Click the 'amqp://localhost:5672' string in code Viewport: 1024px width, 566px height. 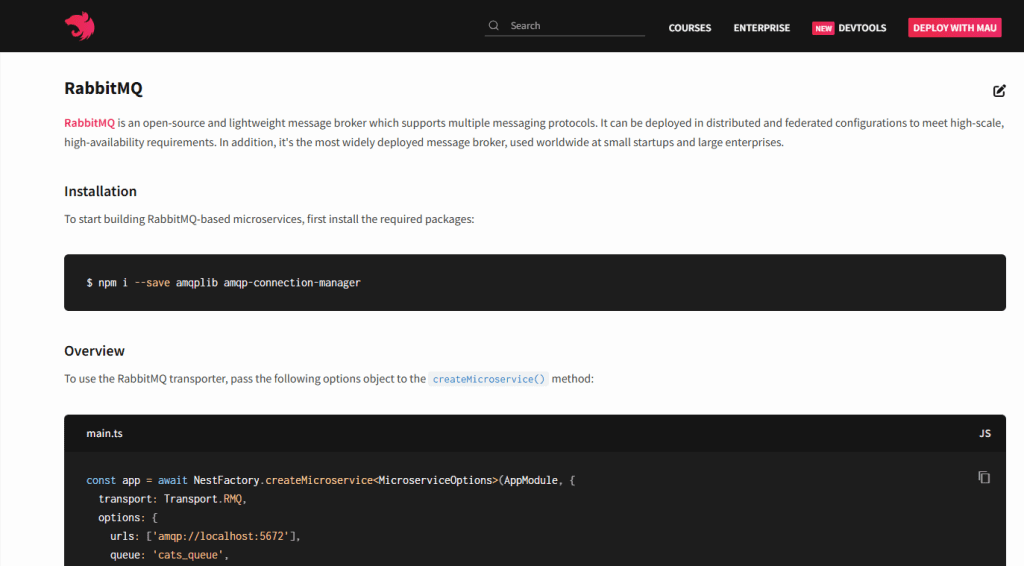coord(220,536)
